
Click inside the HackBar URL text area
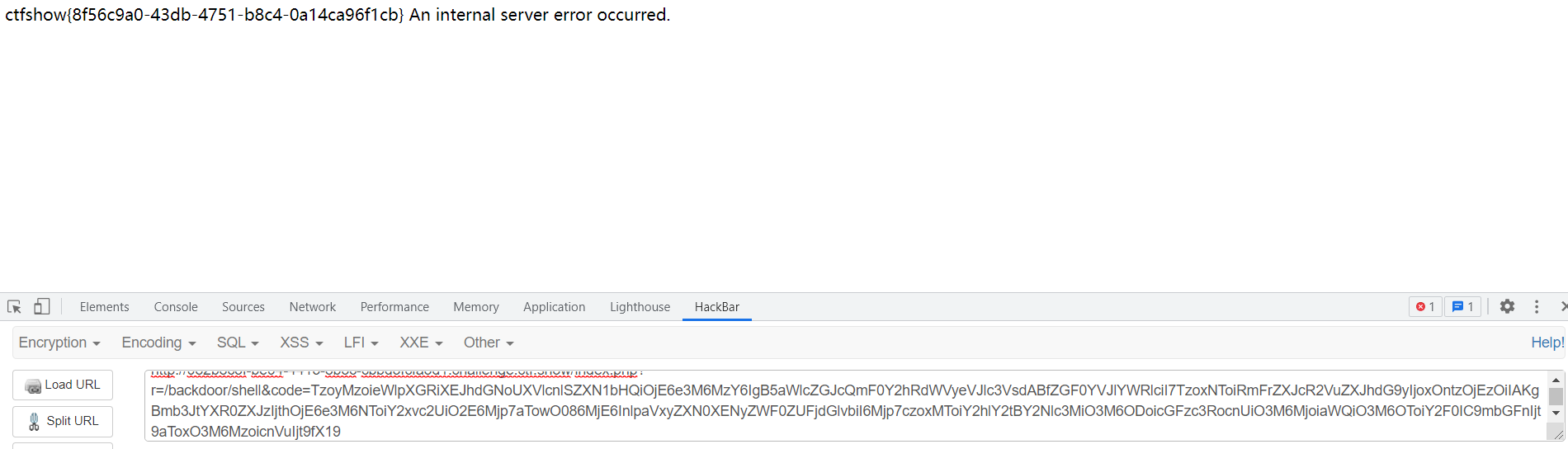(846, 406)
